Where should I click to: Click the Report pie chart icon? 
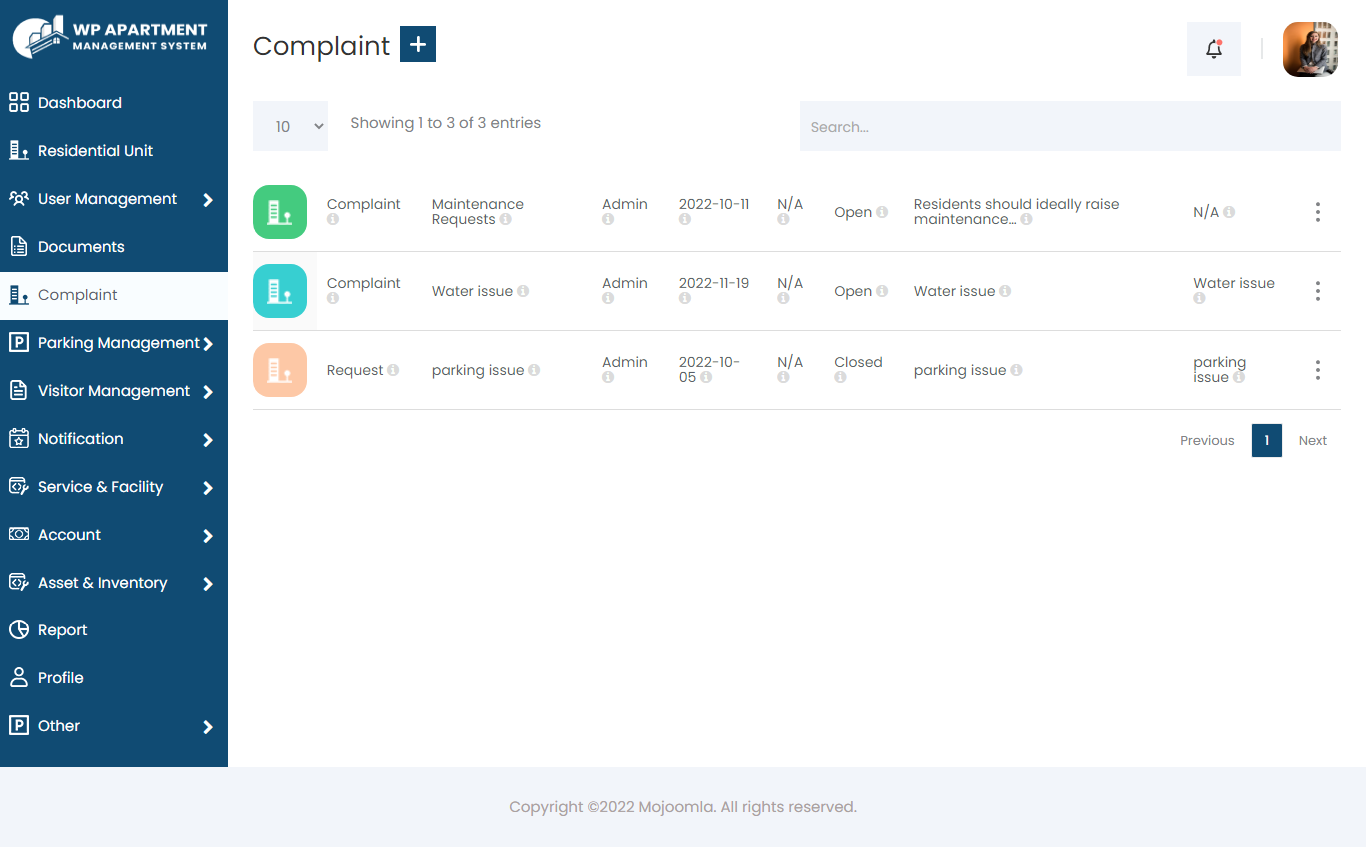[x=19, y=629]
